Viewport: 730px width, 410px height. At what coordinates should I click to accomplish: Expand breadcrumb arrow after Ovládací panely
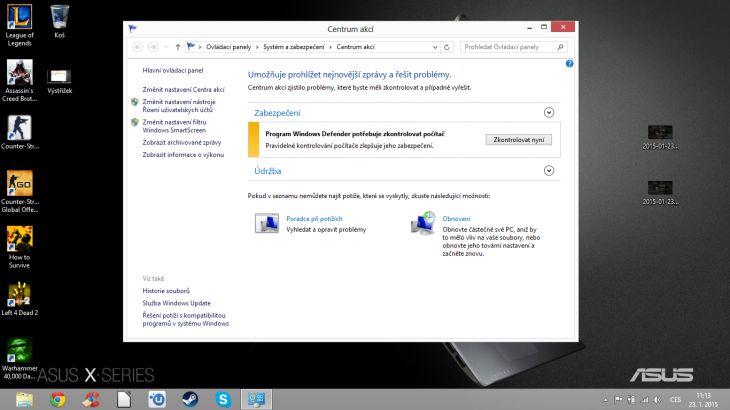257,47
